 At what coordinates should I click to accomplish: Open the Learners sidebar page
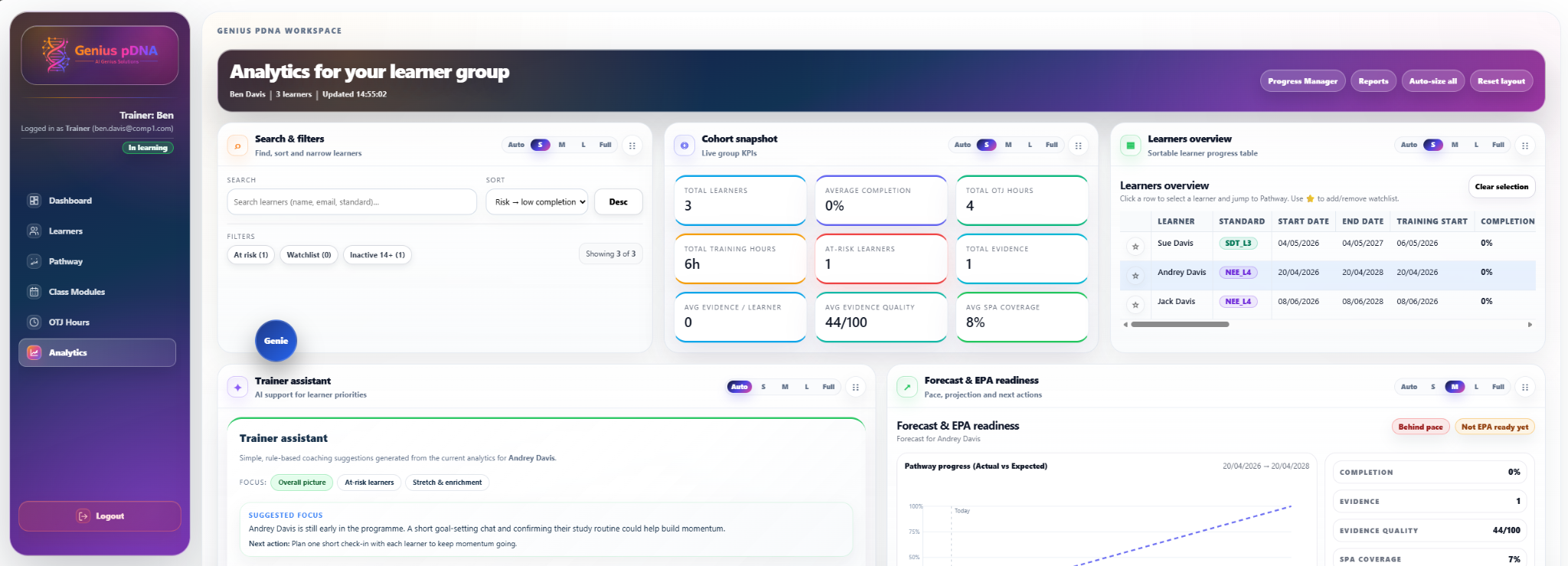pyautogui.click(x=97, y=231)
